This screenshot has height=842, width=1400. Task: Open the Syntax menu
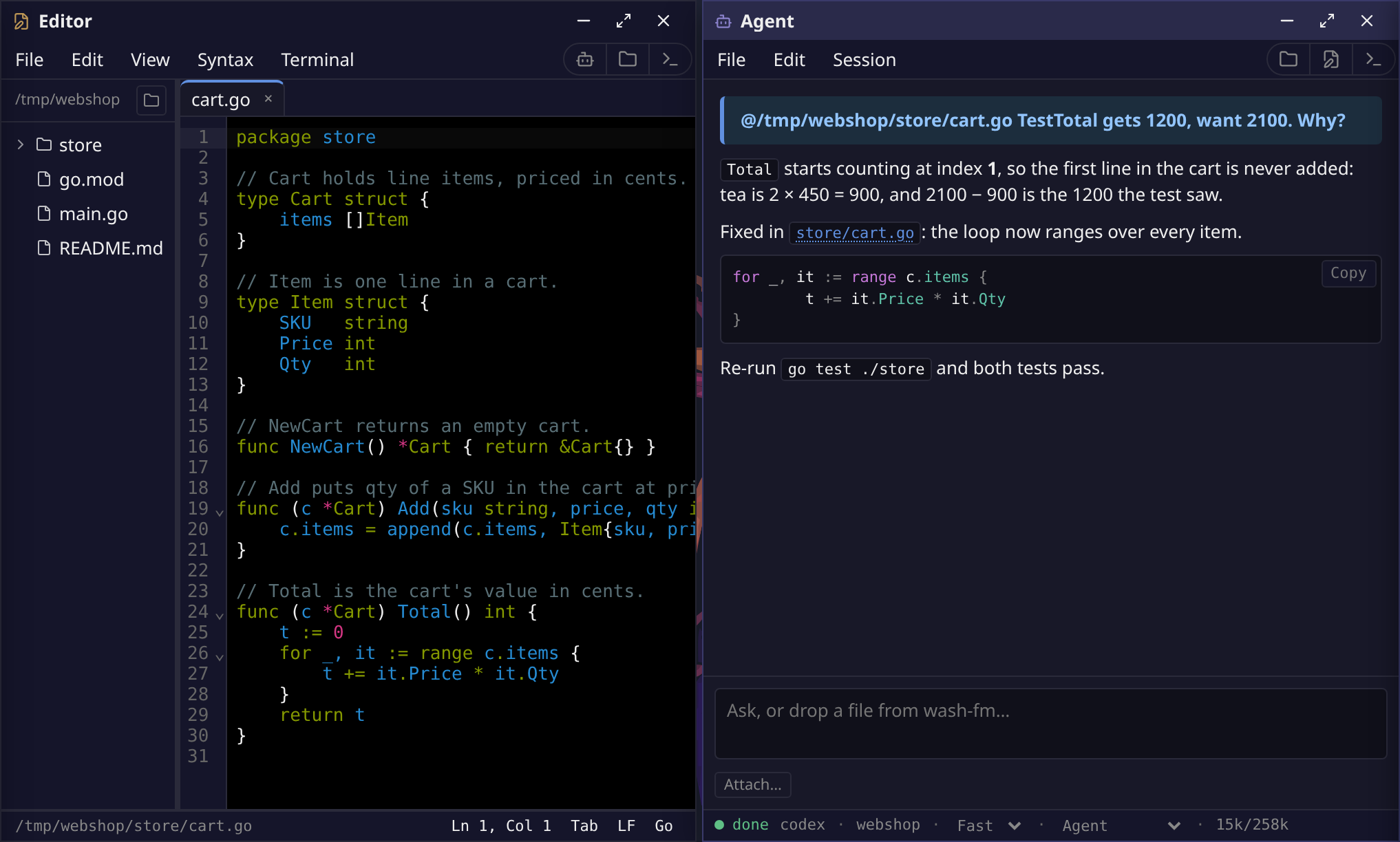point(225,60)
